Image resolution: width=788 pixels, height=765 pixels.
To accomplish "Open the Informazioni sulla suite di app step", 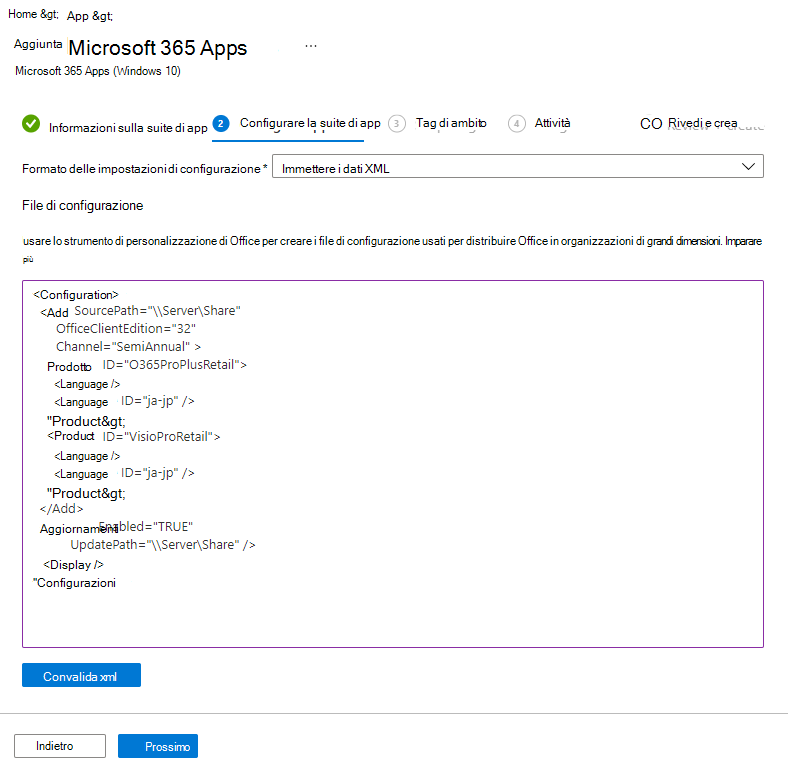I will click(x=128, y=128).
